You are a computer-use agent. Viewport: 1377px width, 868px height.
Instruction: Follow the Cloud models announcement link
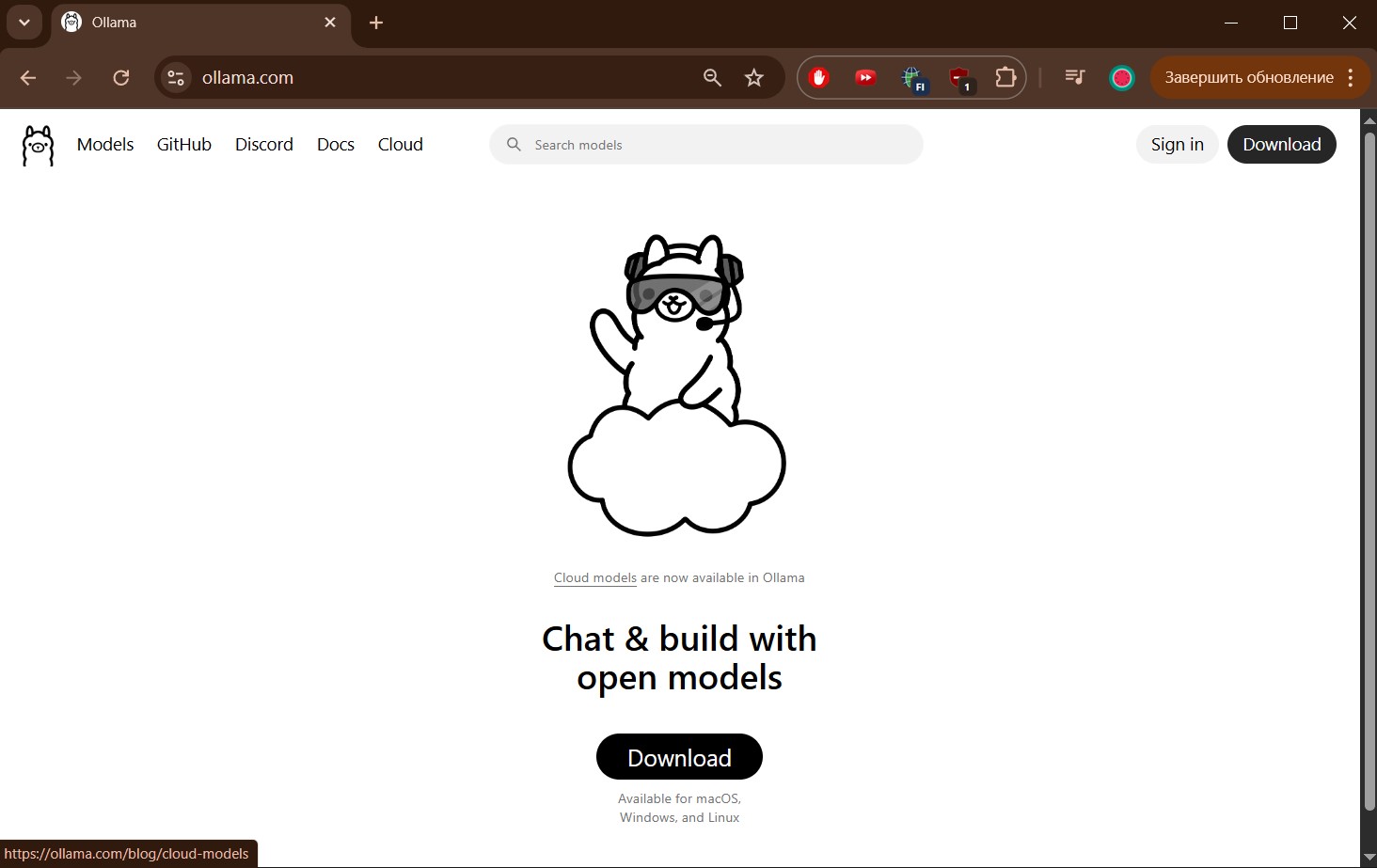coord(594,578)
